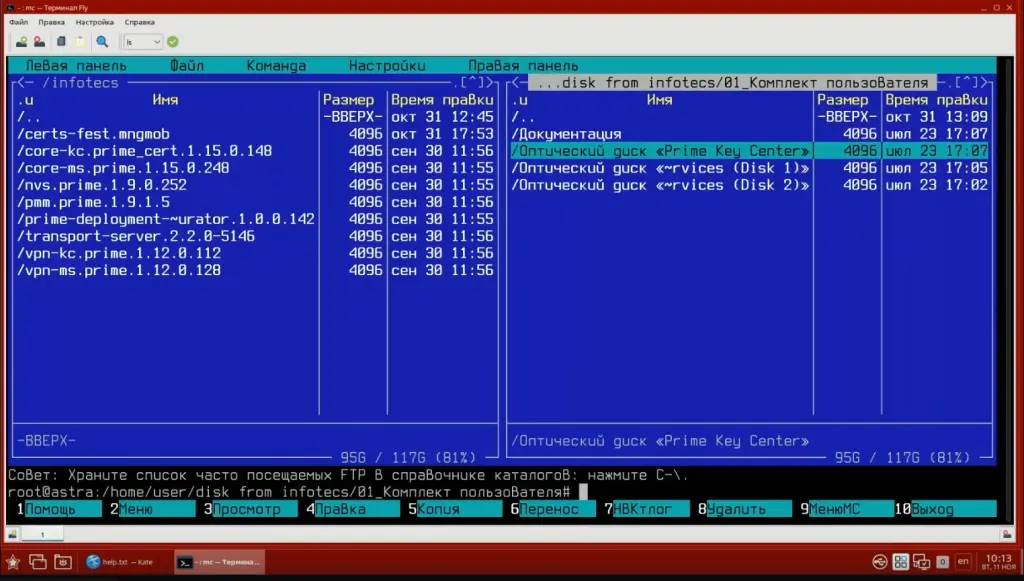
Task: Click the F10 Выход function key
Action: [x=945, y=509]
